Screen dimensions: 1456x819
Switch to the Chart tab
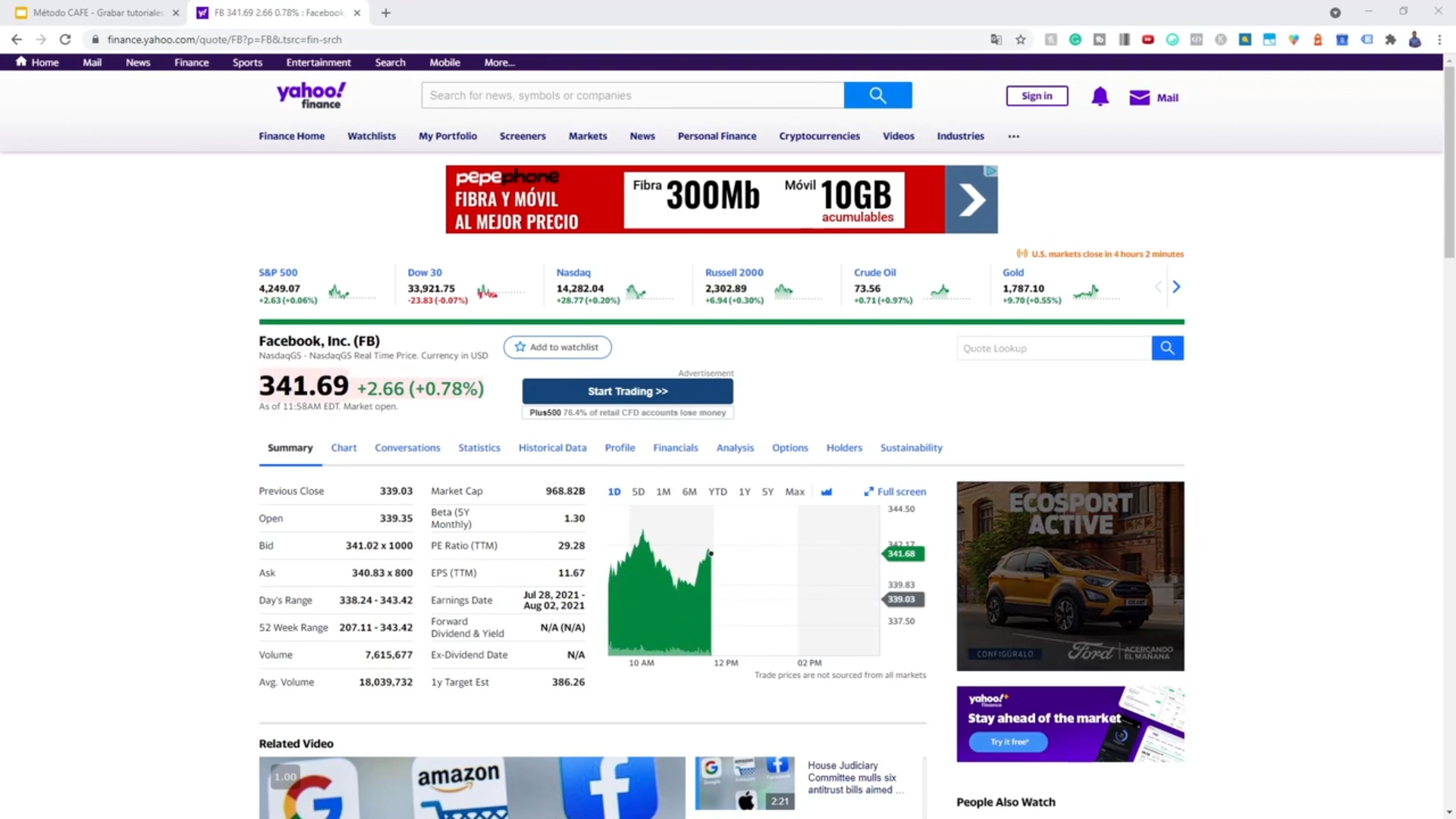point(344,448)
